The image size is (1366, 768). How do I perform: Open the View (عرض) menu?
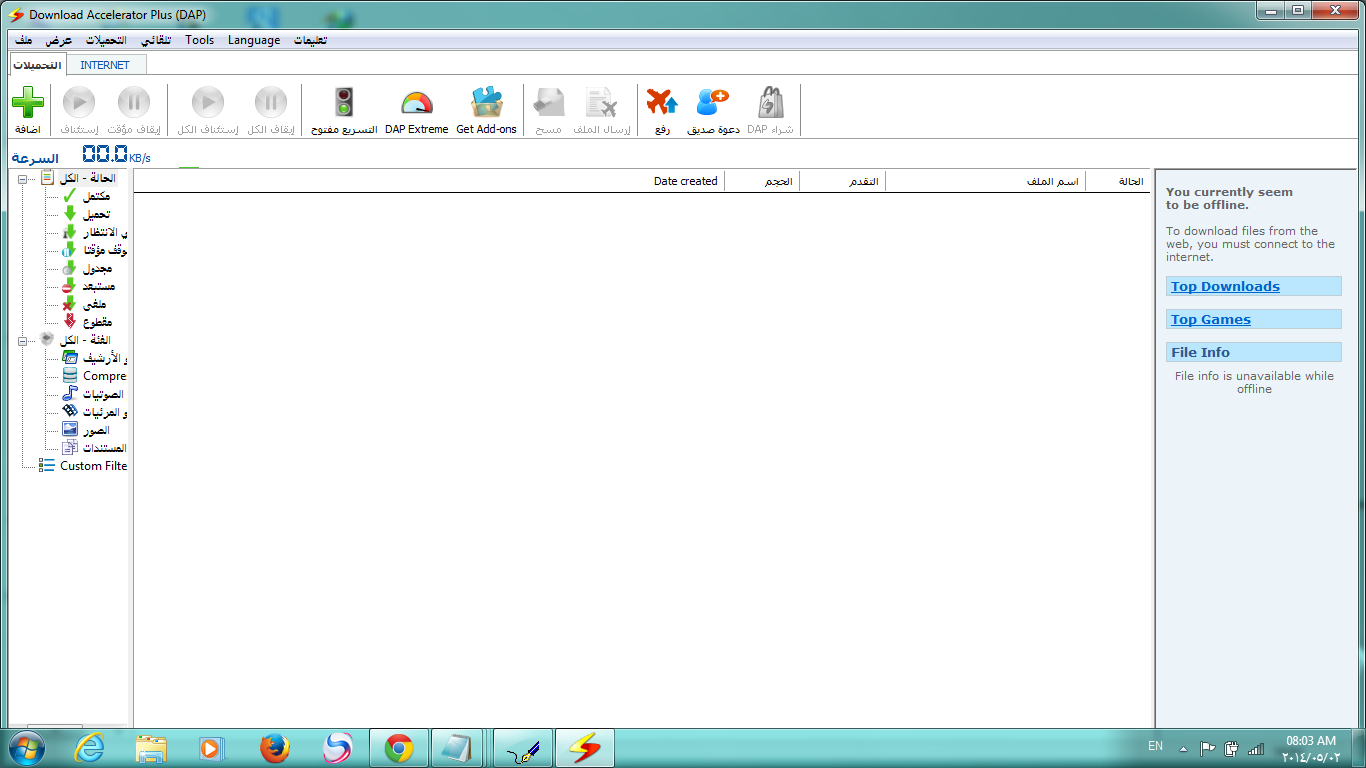(59, 40)
